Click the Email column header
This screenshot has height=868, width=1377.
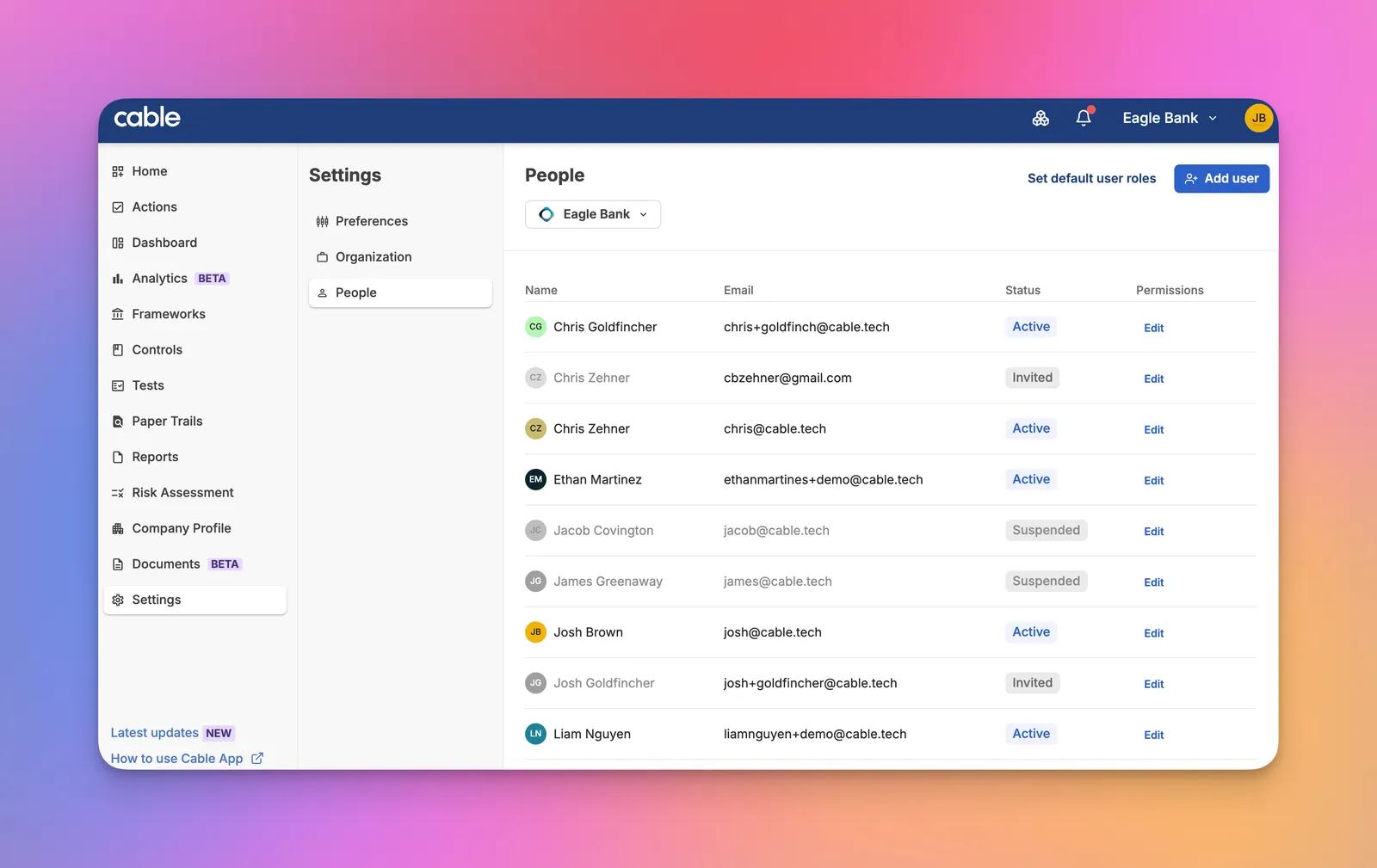click(738, 290)
